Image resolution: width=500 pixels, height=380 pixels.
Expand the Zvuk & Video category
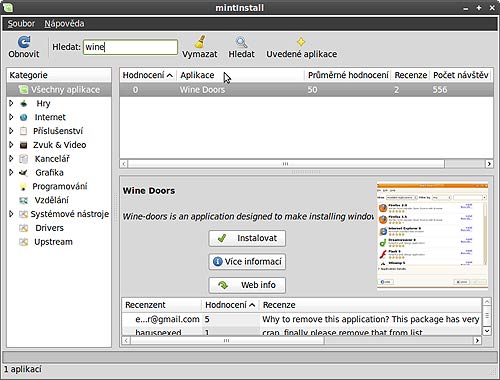coord(11,145)
